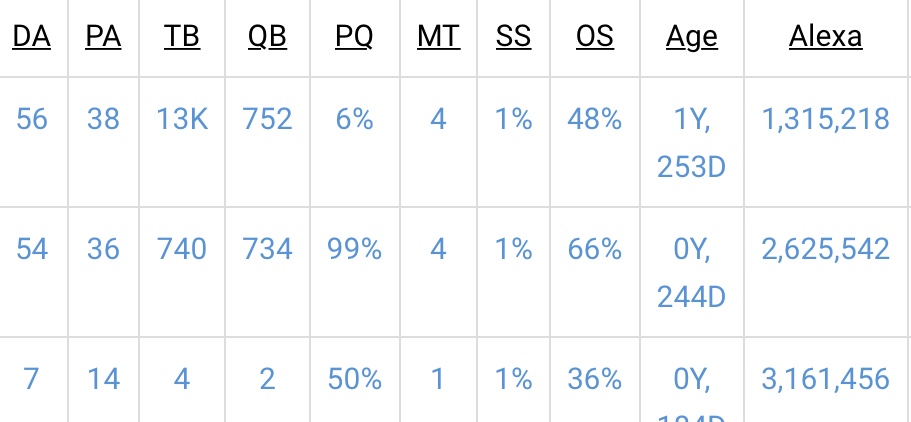Click the DA value 56
911x422 pixels.
[x=31, y=119]
